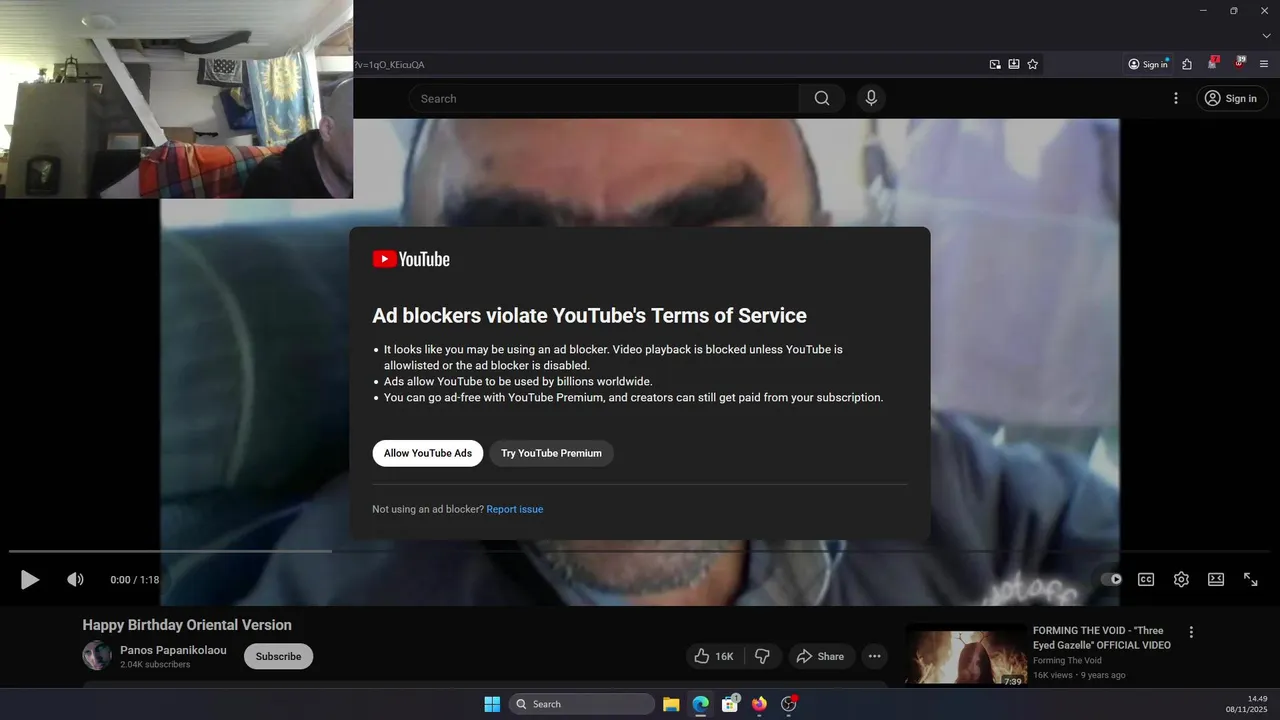This screenshot has width=1280, height=720.
Task: Click the video title Happy Birthday Oriental Version
Action: pyautogui.click(x=187, y=625)
